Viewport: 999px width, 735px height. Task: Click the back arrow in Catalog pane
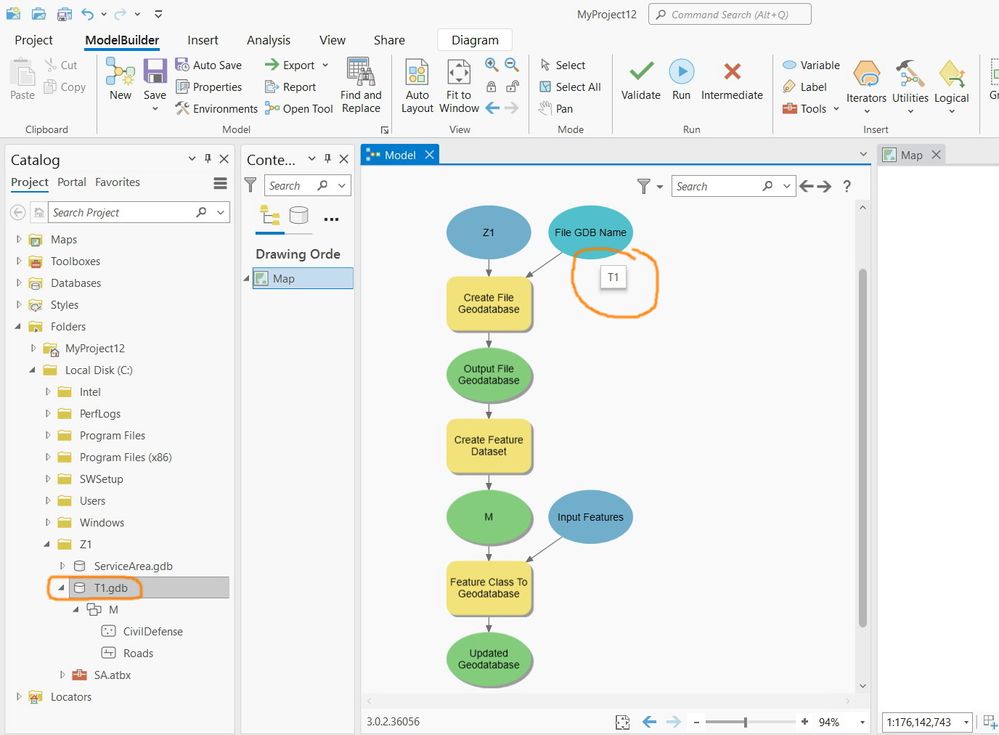[18, 212]
